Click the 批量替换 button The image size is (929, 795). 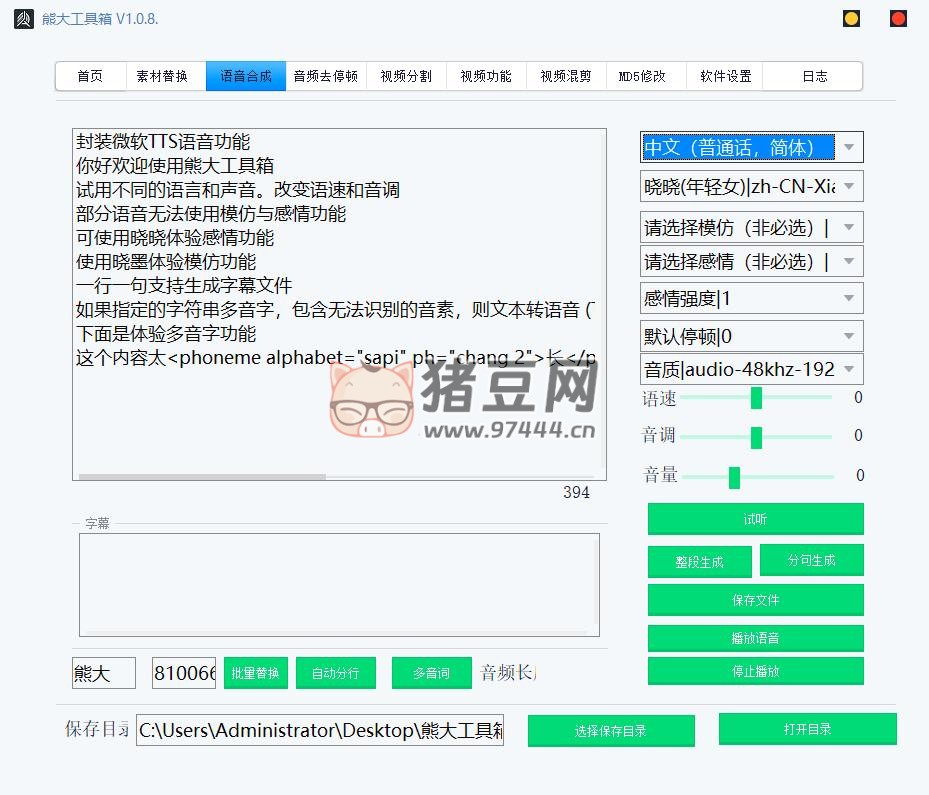click(x=255, y=673)
